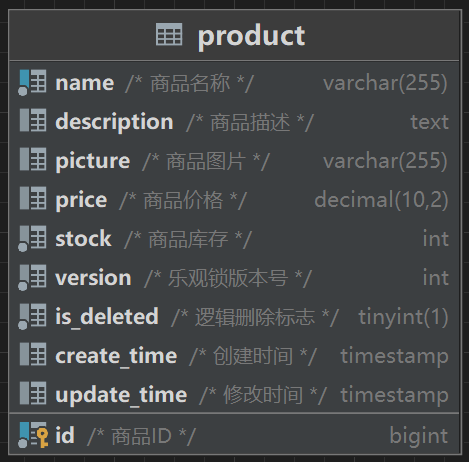Click the create_time column icon

point(33,354)
